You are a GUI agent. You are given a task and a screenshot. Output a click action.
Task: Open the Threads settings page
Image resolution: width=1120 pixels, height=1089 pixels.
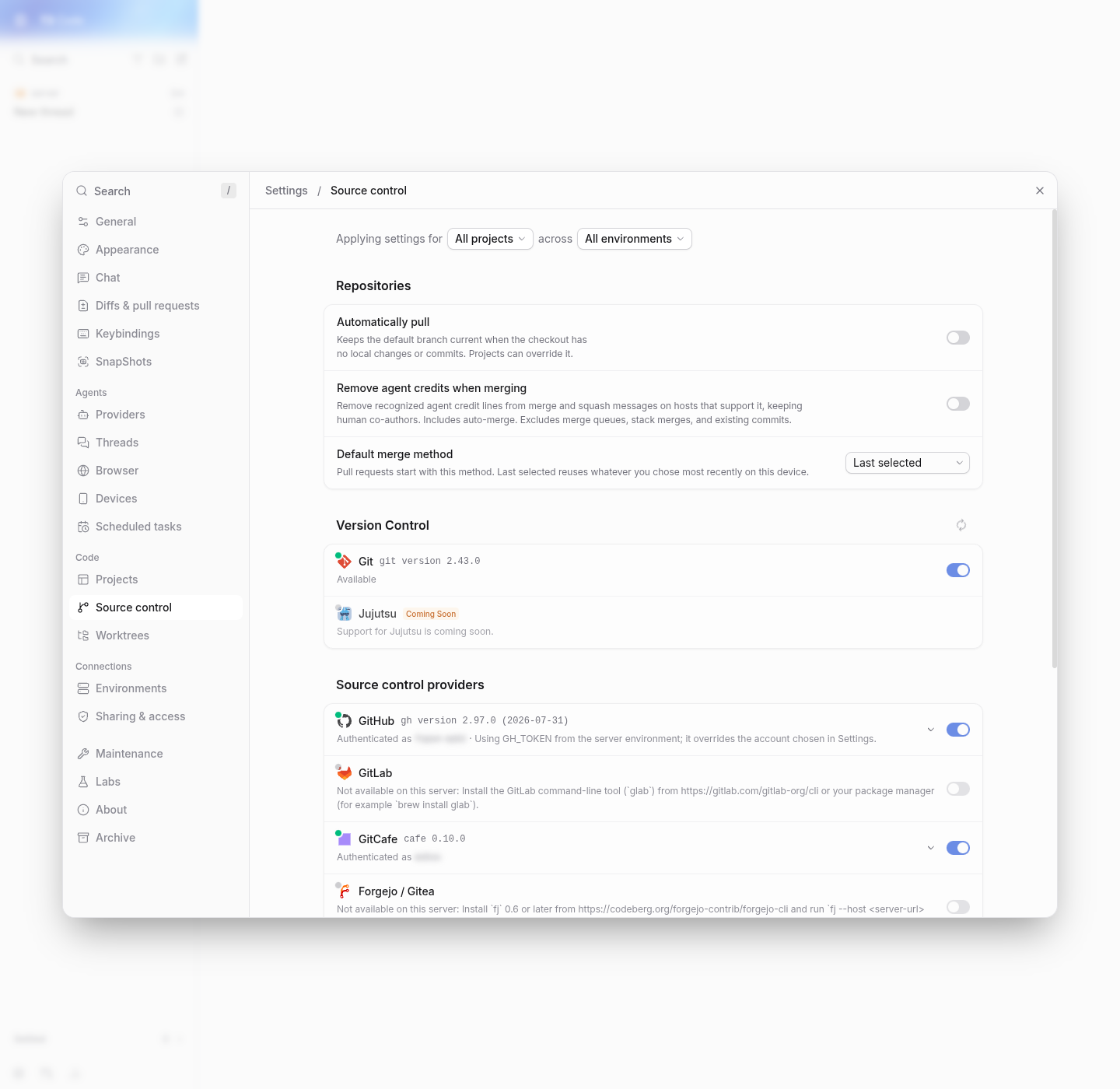[156, 443]
